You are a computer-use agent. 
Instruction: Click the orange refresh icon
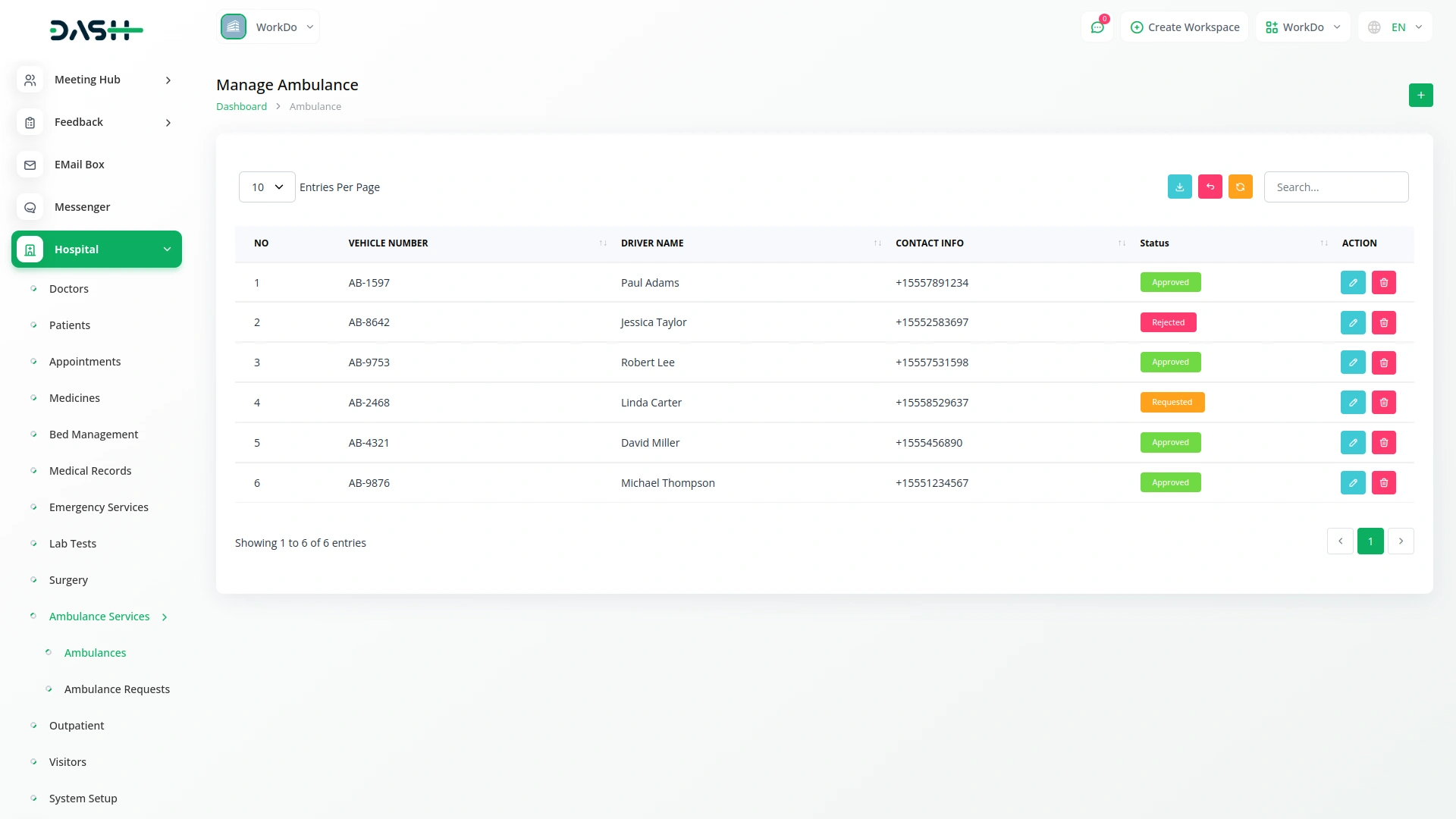coord(1240,187)
